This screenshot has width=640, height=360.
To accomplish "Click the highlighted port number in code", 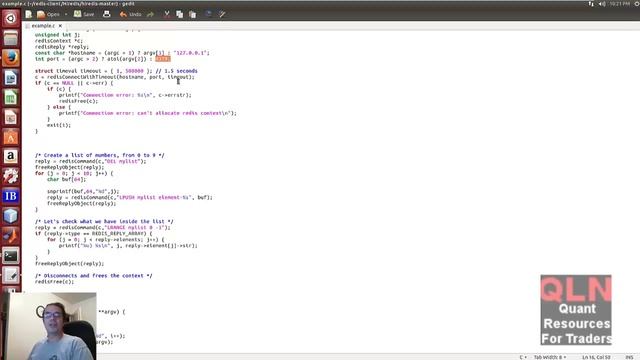I will 163,59.
